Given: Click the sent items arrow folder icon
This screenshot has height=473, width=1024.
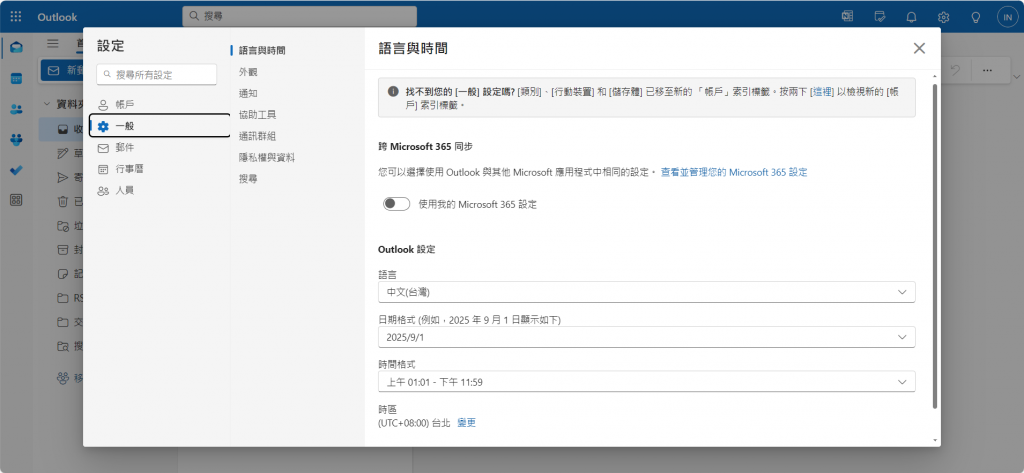Looking at the screenshot, I should (x=63, y=177).
